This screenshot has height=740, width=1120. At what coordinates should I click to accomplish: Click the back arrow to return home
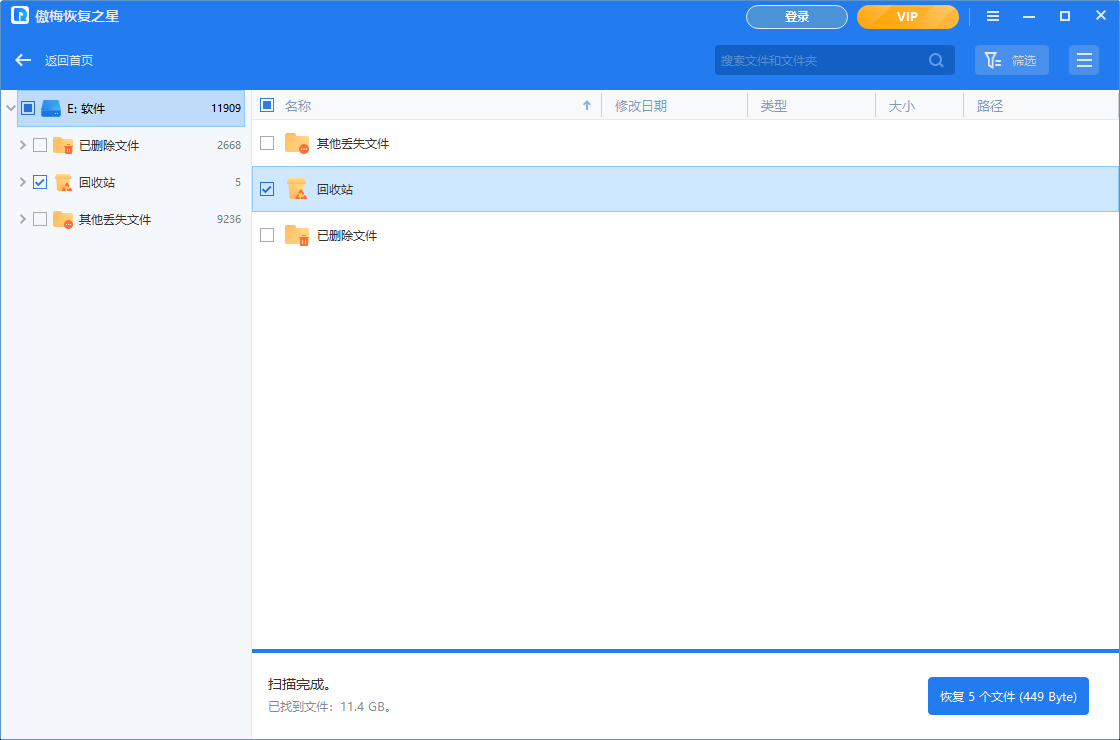(x=23, y=60)
